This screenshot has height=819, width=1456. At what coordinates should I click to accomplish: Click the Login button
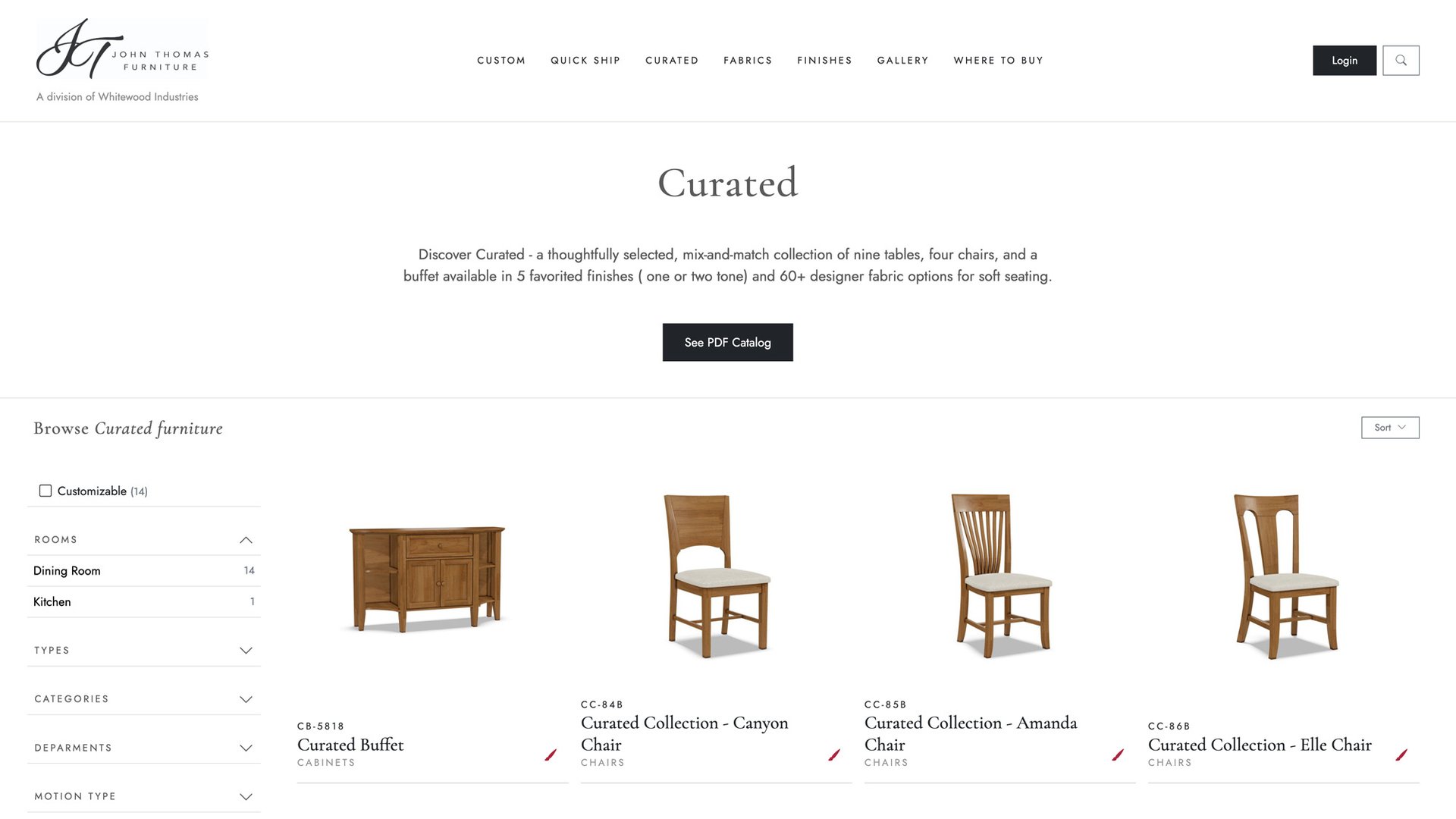point(1344,60)
